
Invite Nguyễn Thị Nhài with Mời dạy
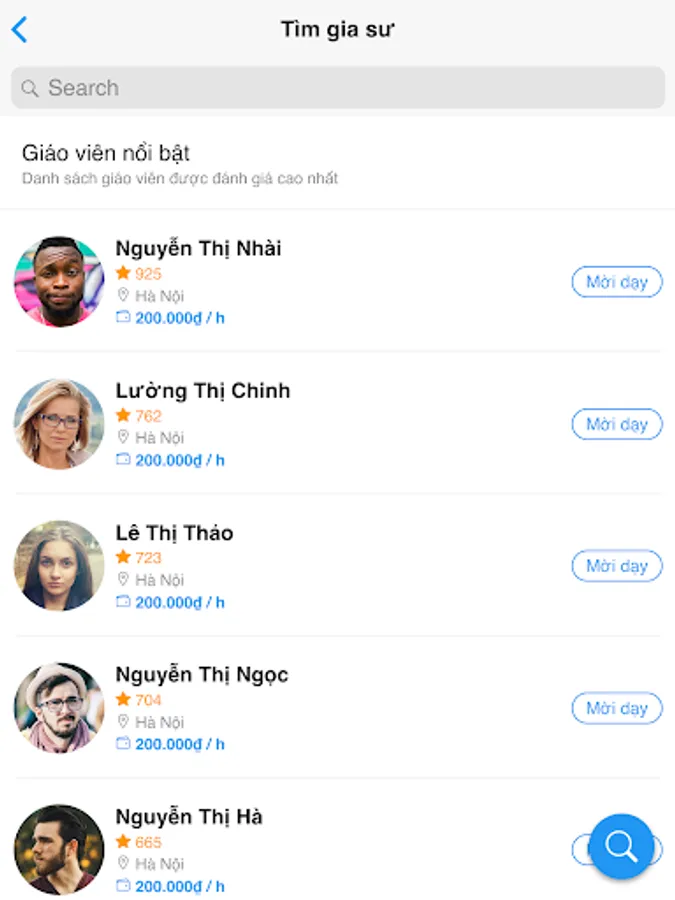(617, 282)
